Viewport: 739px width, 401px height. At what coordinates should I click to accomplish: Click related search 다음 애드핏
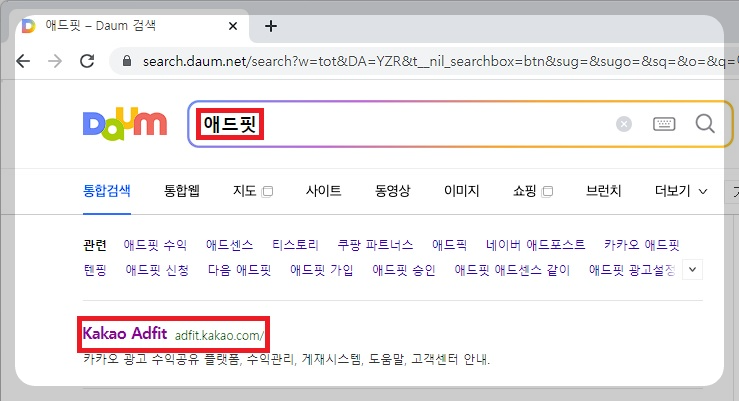(239, 270)
